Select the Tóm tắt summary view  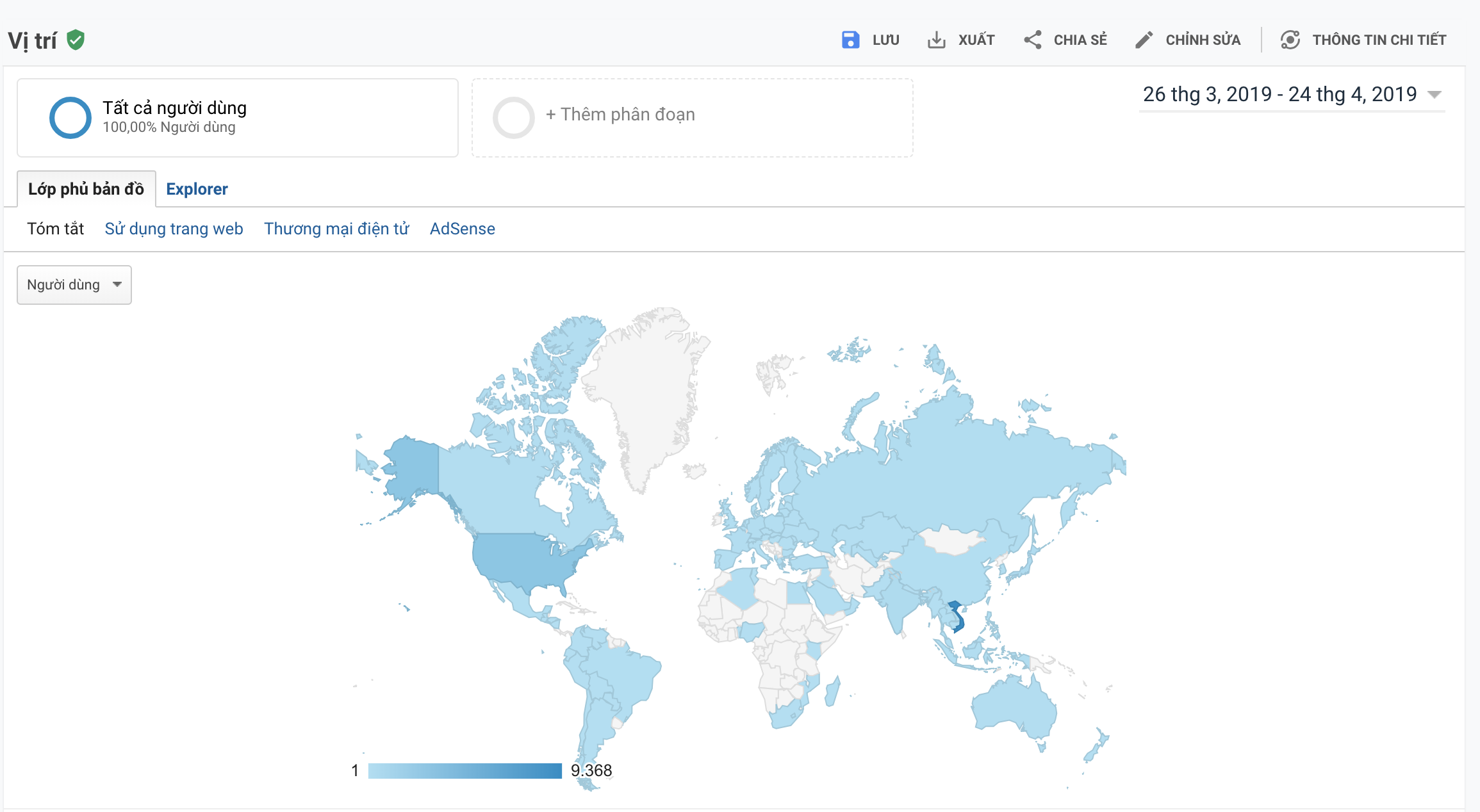55,229
